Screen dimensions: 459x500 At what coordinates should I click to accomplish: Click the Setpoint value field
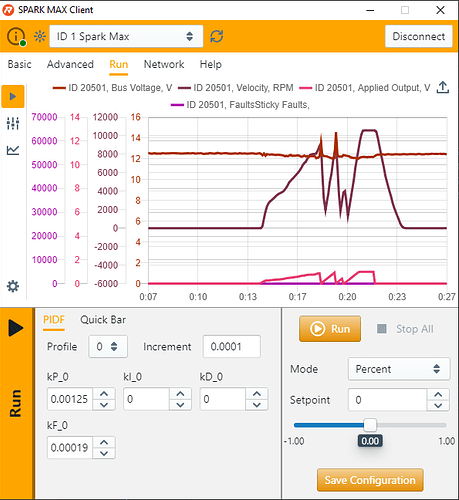click(388, 400)
